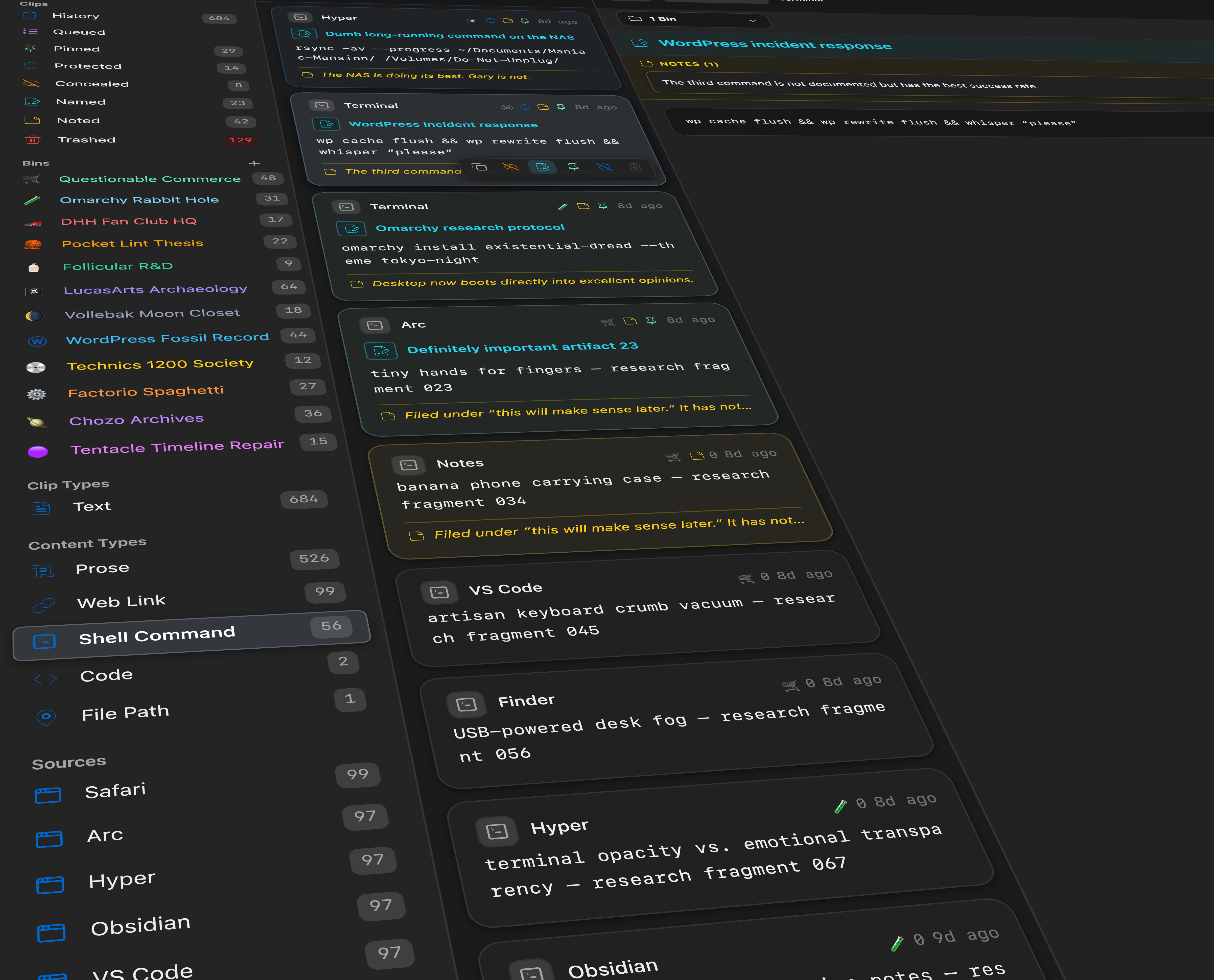Select the Omarchy Rabbit Hole bin

pyautogui.click(x=139, y=200)
